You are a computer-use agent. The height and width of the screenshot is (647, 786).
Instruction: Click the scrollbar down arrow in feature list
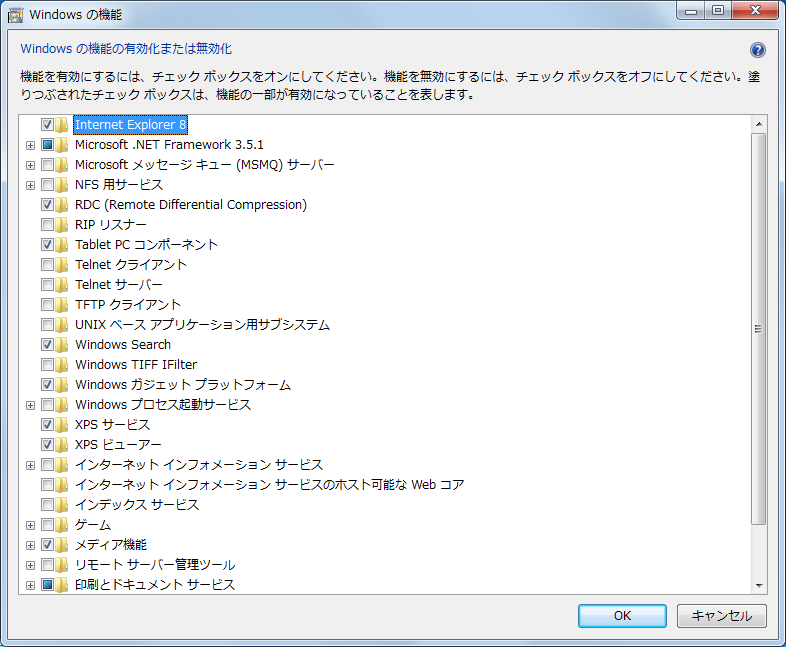[759, 585]
